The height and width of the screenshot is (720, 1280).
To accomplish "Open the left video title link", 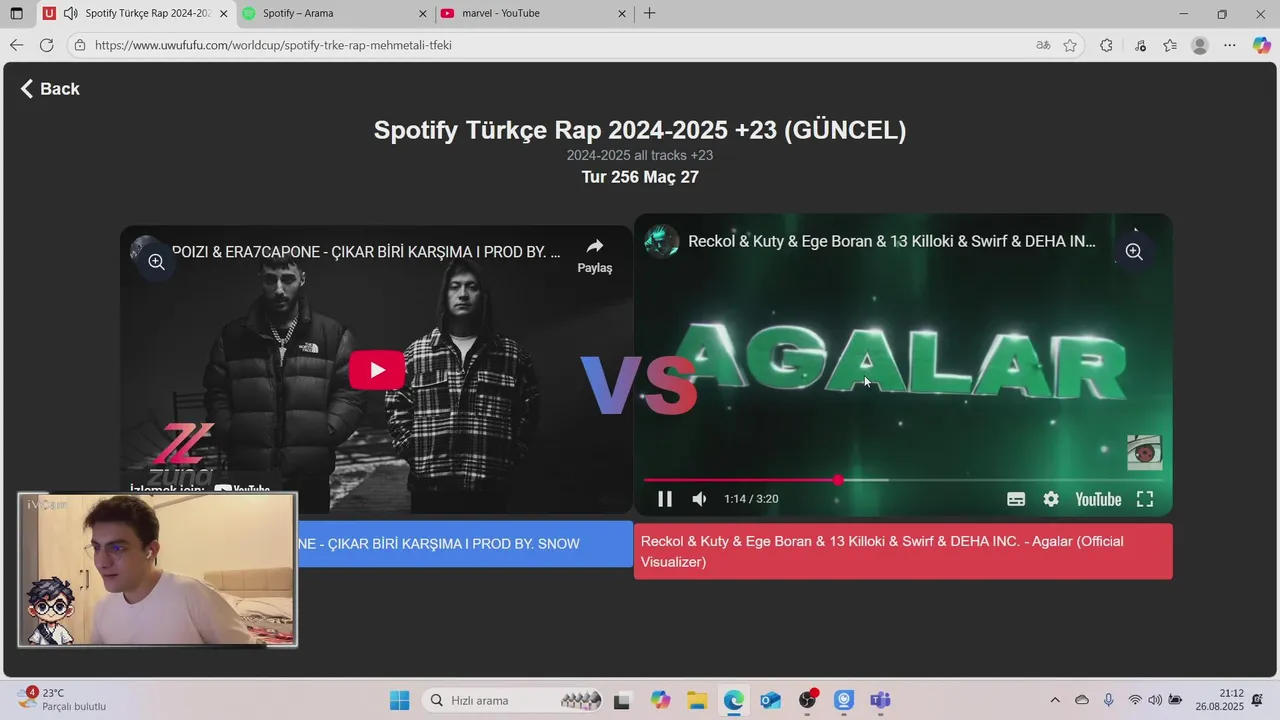I will point(366,252).
